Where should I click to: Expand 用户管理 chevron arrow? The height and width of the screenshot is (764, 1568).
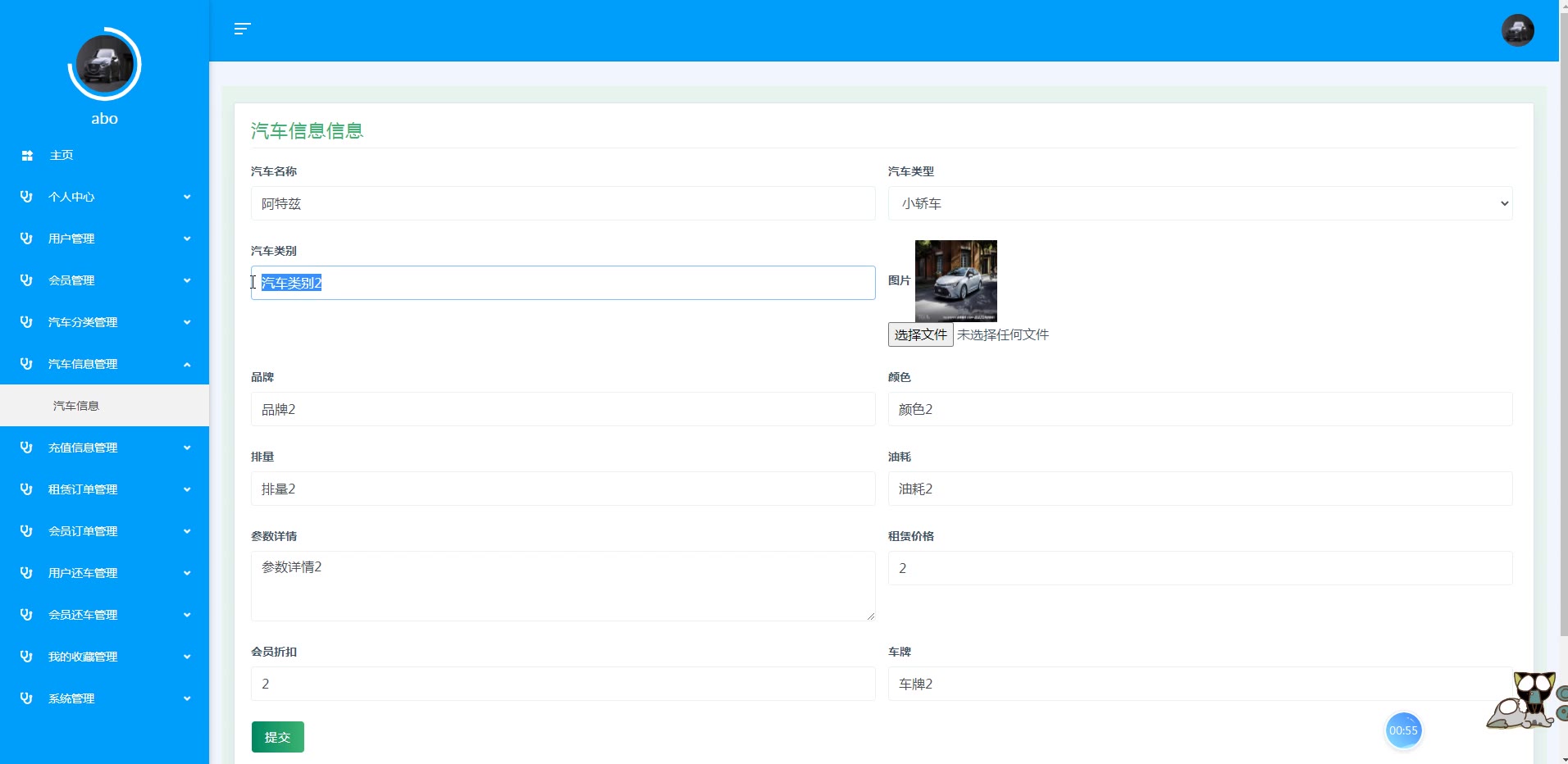[x=187, y=239]
